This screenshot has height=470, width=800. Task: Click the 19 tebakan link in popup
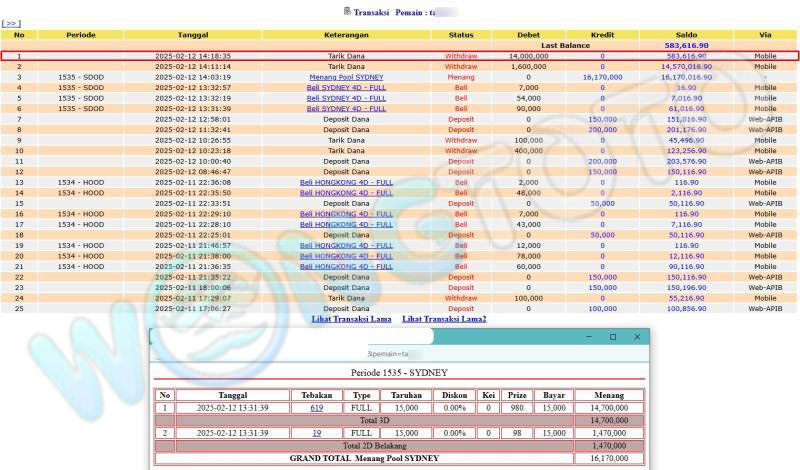tap(316, 432)
